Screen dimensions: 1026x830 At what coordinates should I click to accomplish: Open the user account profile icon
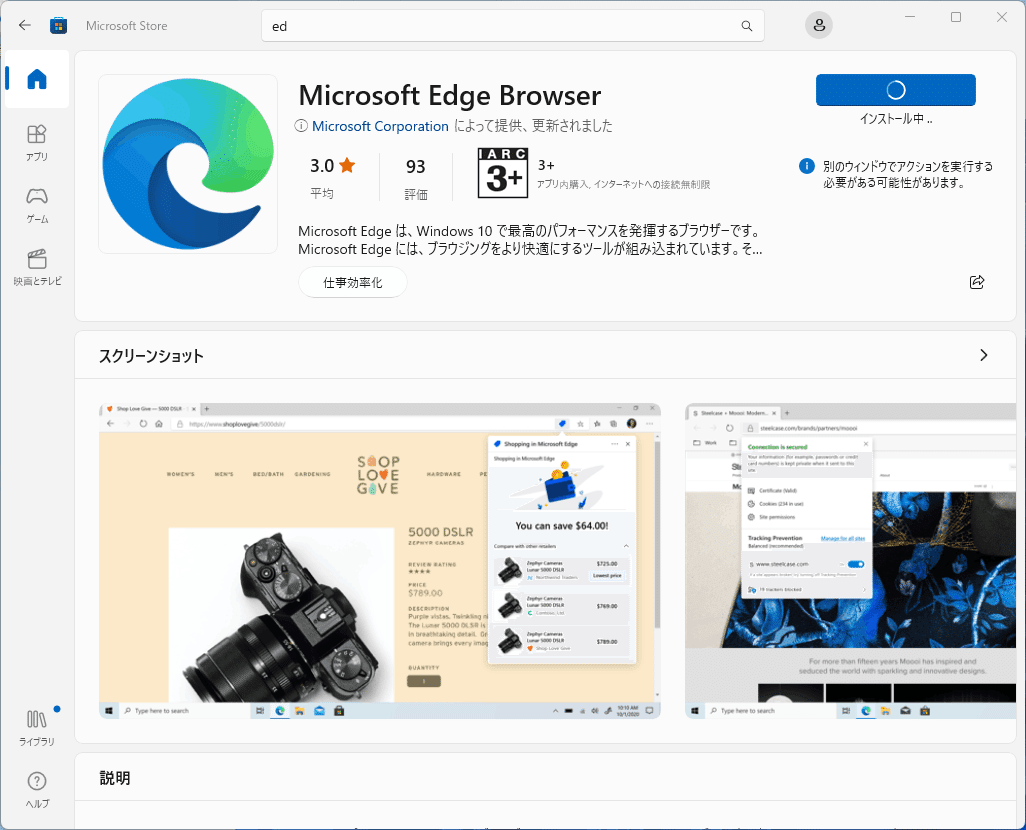click(x=819, y=26)
